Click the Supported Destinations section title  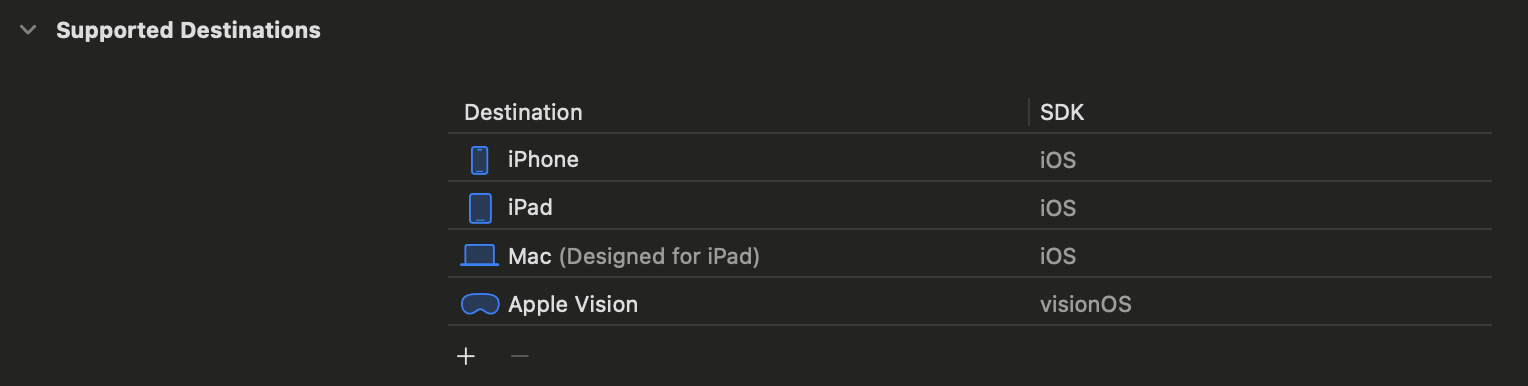(188, 30)
